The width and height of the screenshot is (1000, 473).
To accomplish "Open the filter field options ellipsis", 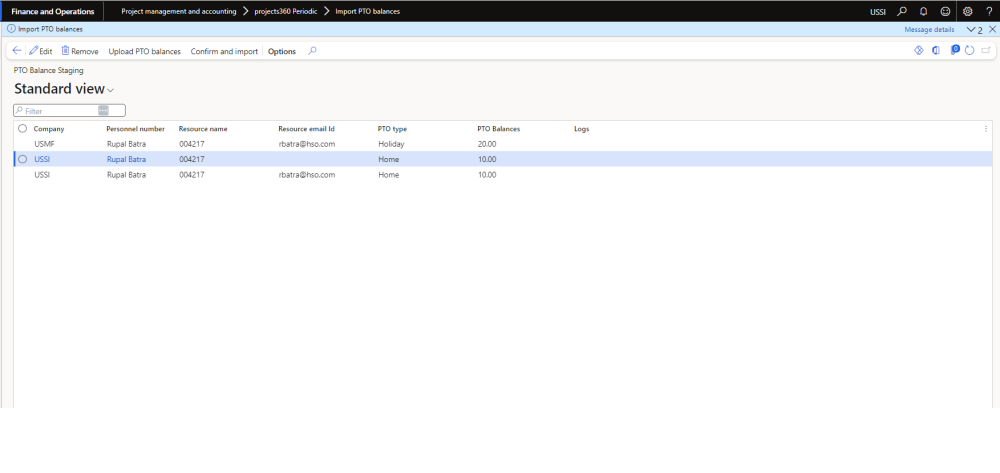I will pyautogui.click(x=103, y=110).
